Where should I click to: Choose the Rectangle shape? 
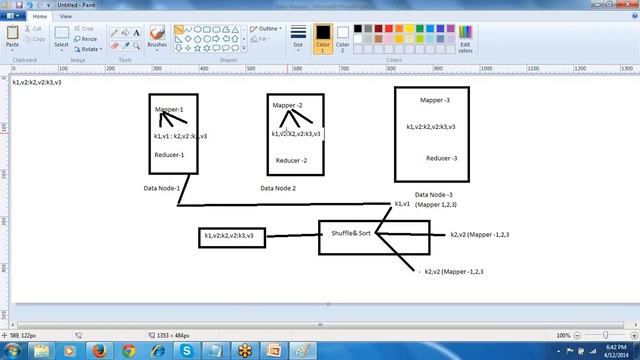pos(207,30)
